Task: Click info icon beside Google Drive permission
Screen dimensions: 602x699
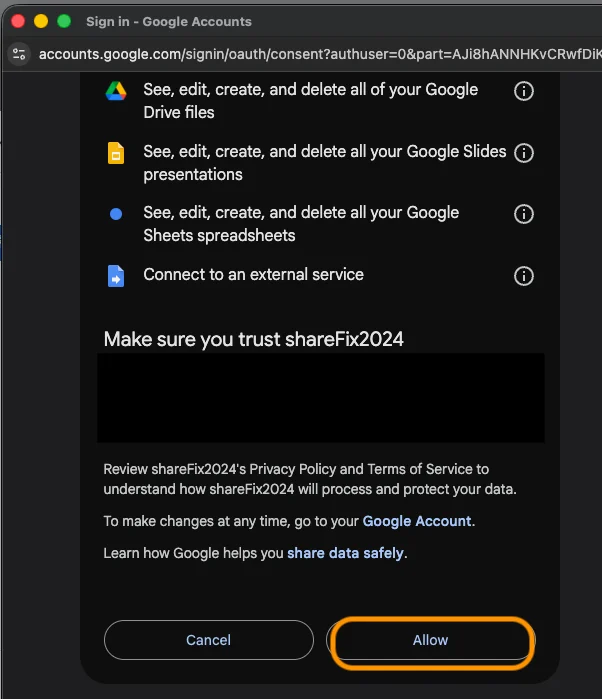Action: (x=523, y=91)
